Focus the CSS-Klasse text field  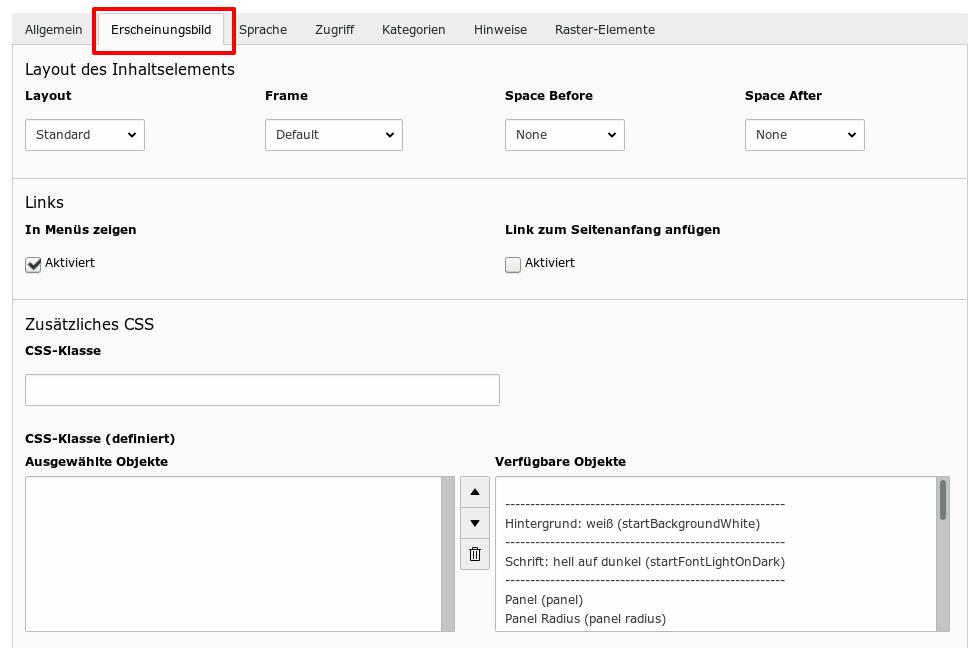pos(262,390)
